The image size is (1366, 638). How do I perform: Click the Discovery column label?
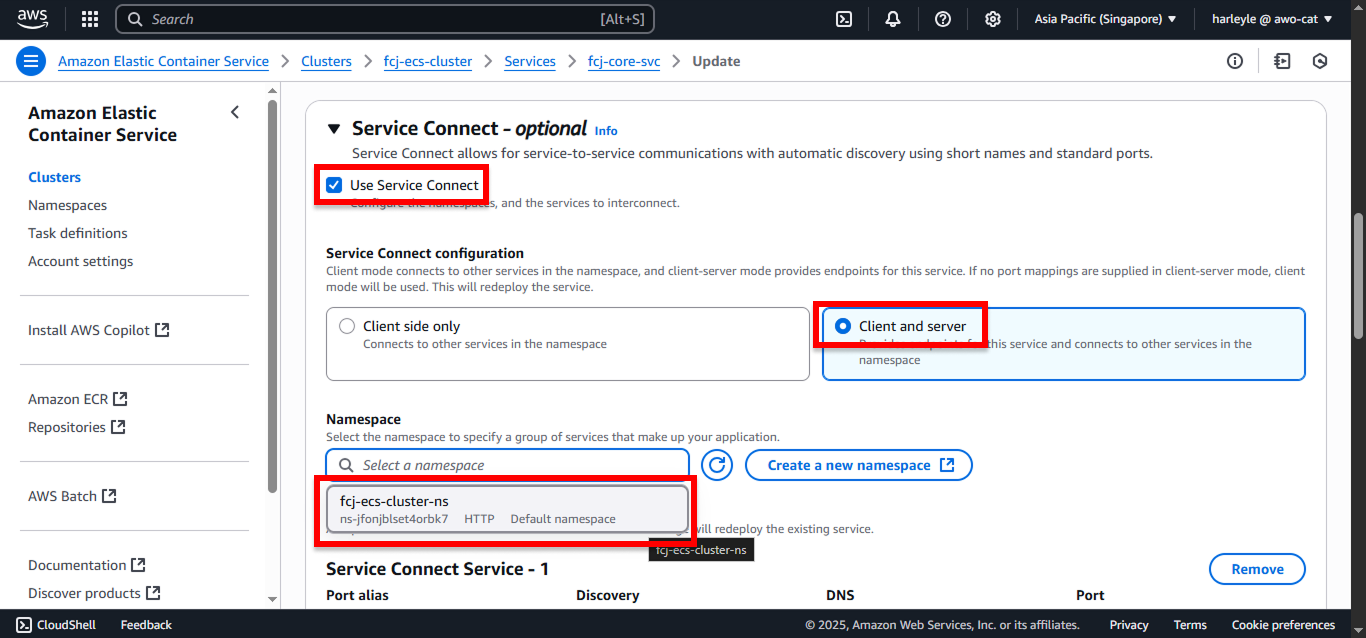point(607,595)
